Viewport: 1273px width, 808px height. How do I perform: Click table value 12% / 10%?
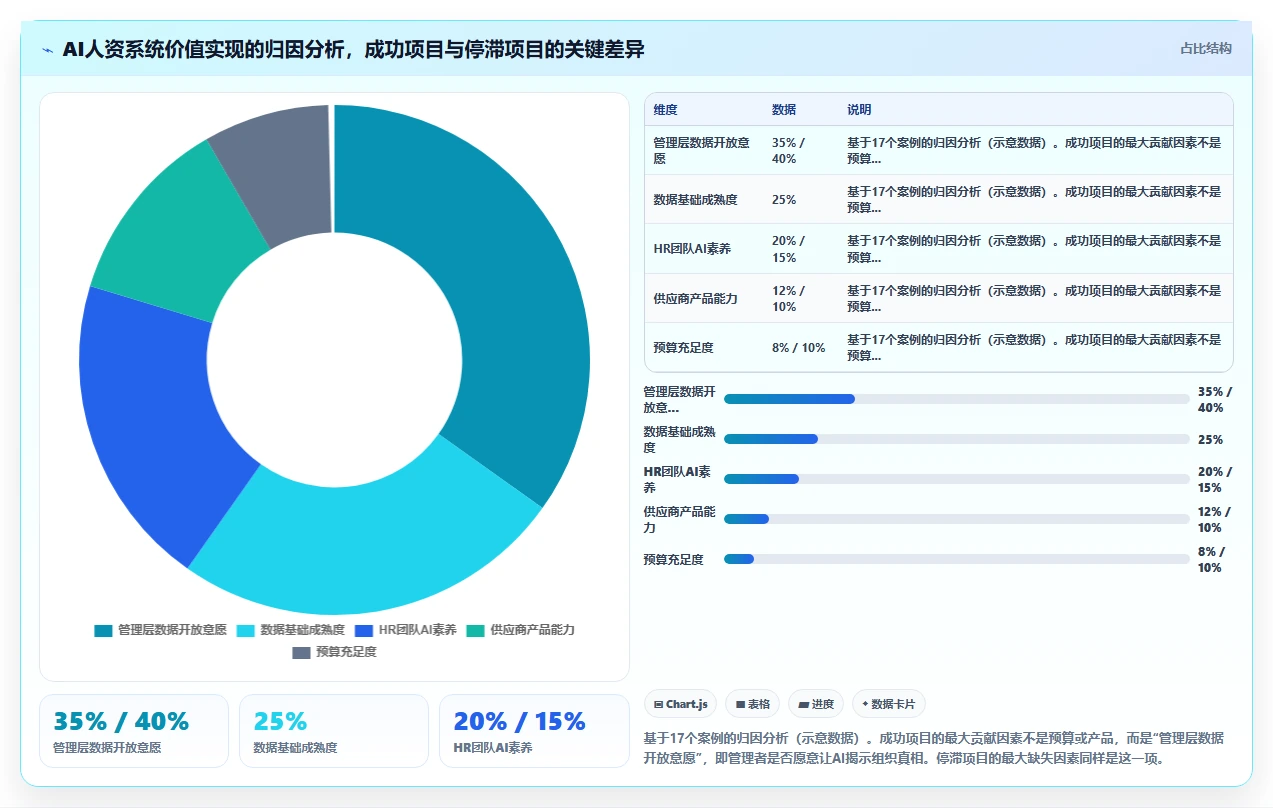[788, 298]
